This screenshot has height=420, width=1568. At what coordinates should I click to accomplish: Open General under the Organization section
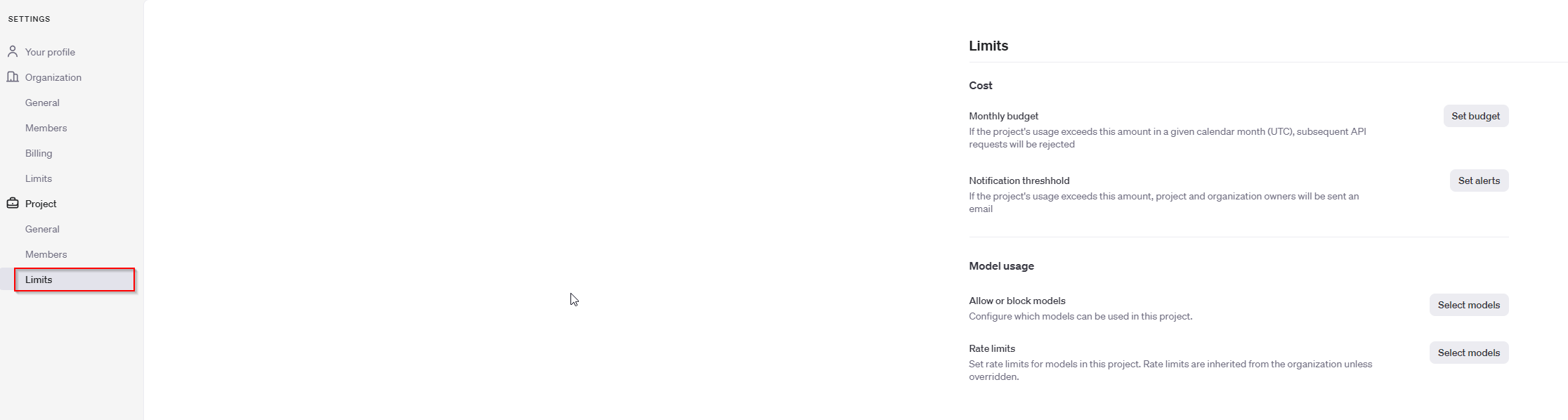tap(42, 103)
